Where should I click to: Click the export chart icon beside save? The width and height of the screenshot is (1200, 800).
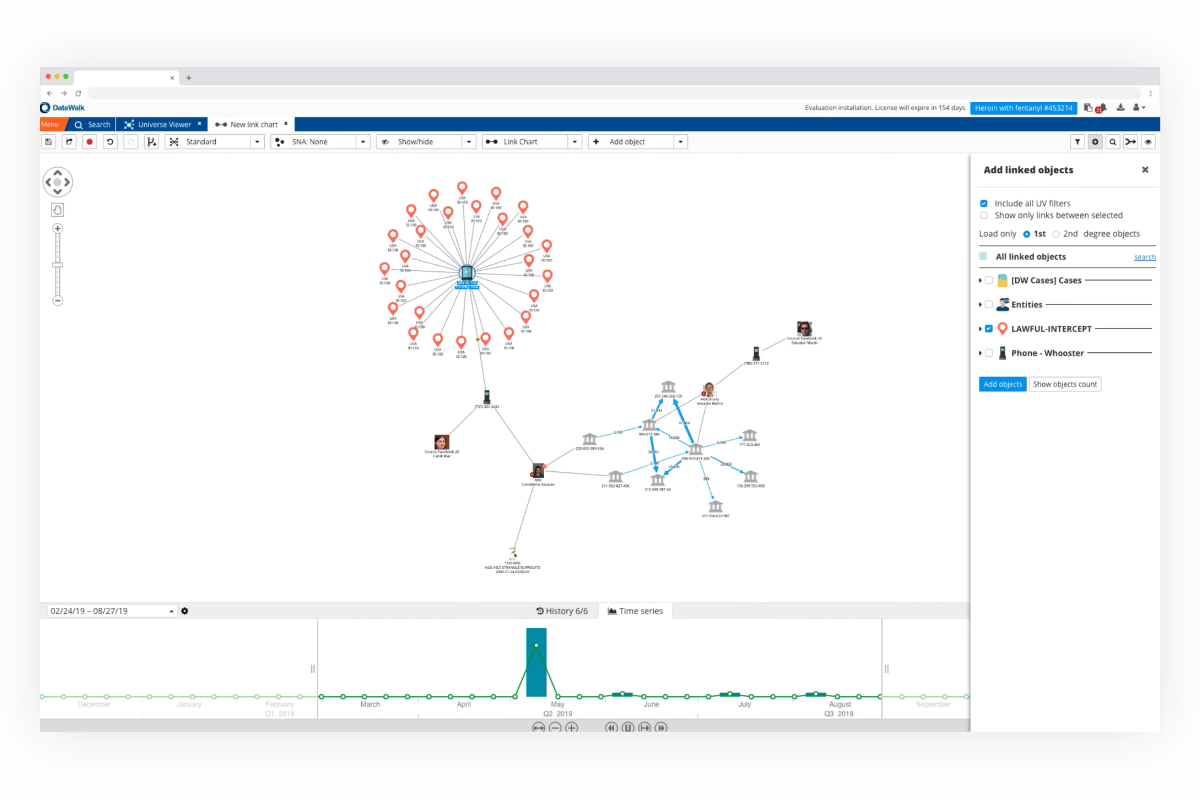pyautogui.click(x=69, y=142)
